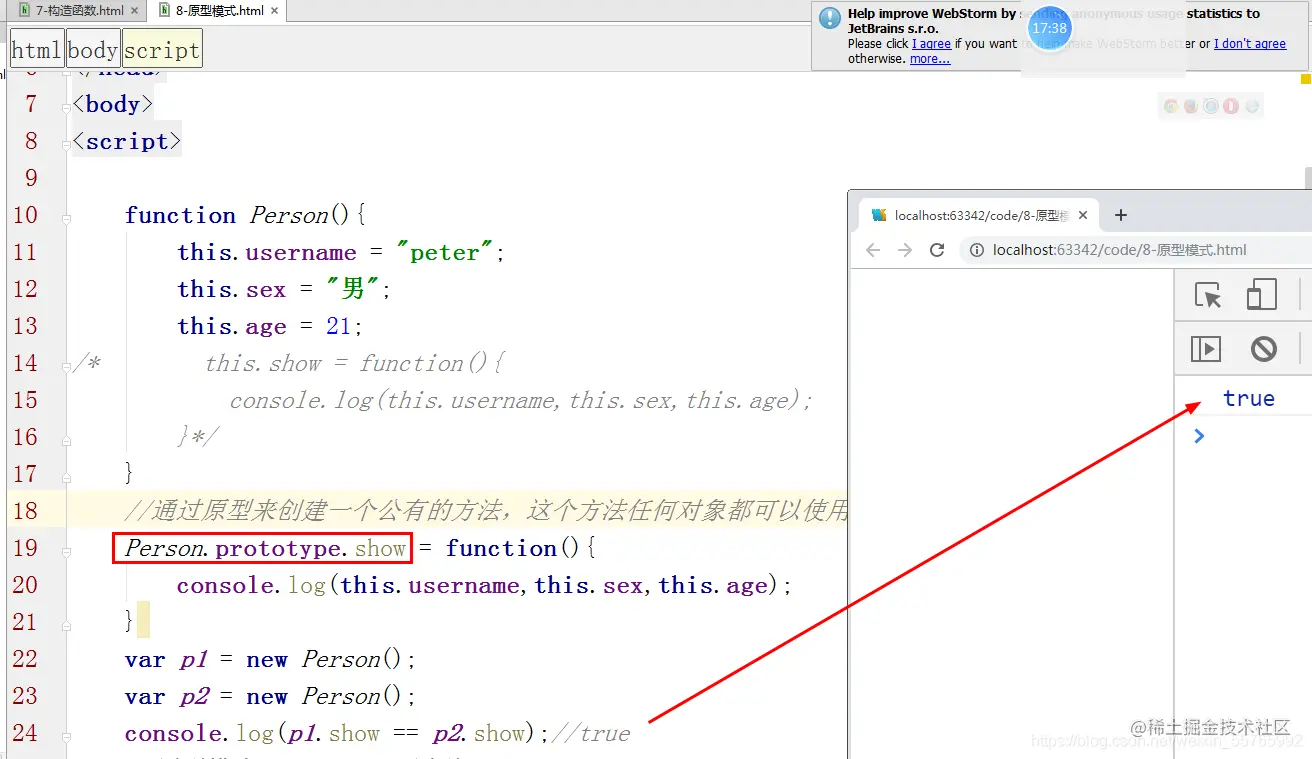Click the console prompt chevron

coord(1199,436)
